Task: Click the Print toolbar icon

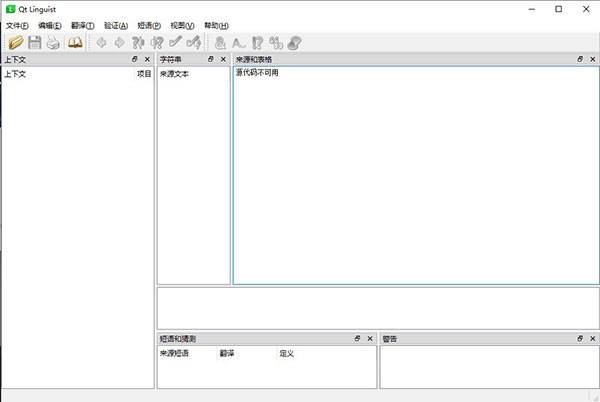Action: (x=53, y=43)
